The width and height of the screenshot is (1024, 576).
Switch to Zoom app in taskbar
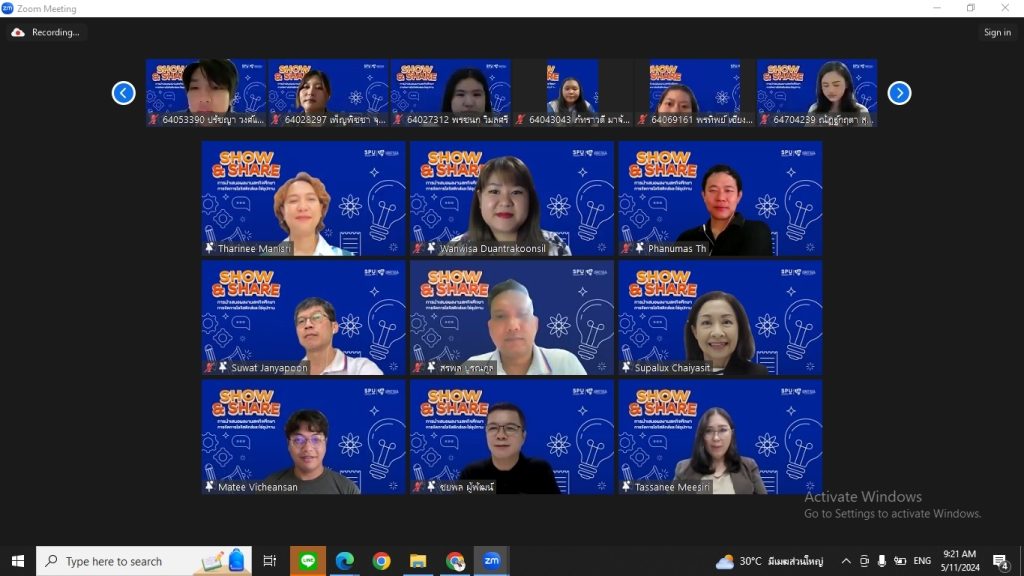click(492, 561)
